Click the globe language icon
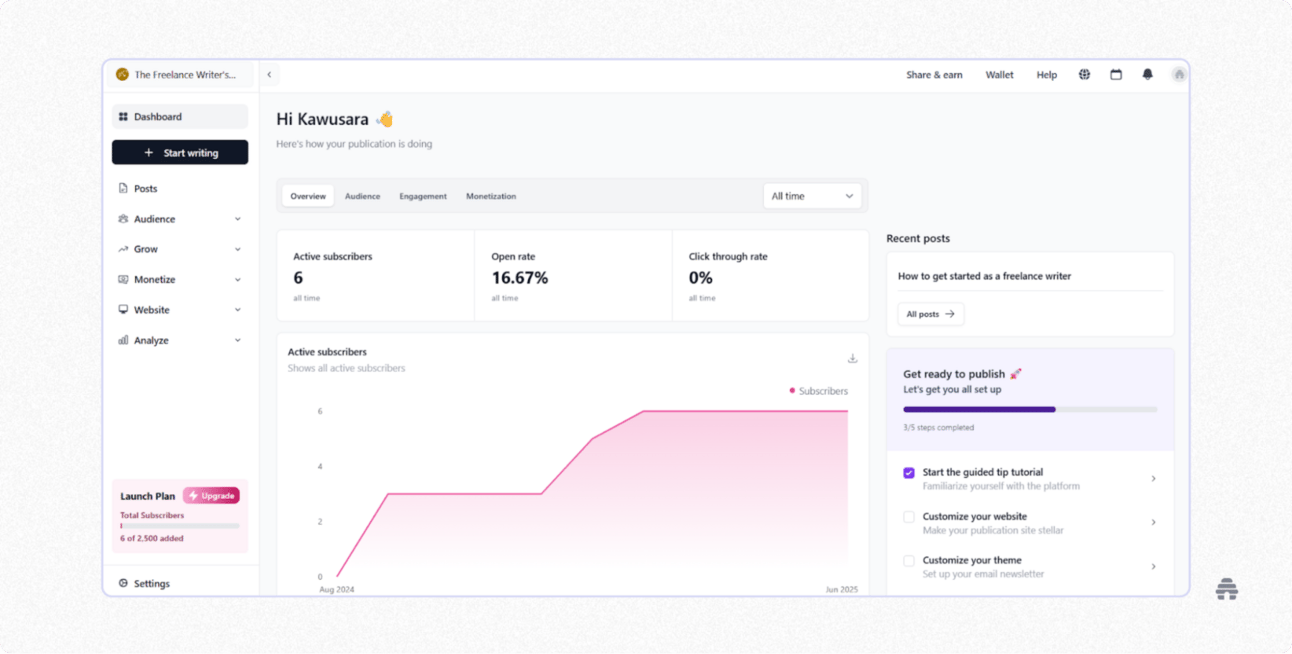Image resolution: width=1292 pixels, height=654 pixels. tap(1084, 74)
